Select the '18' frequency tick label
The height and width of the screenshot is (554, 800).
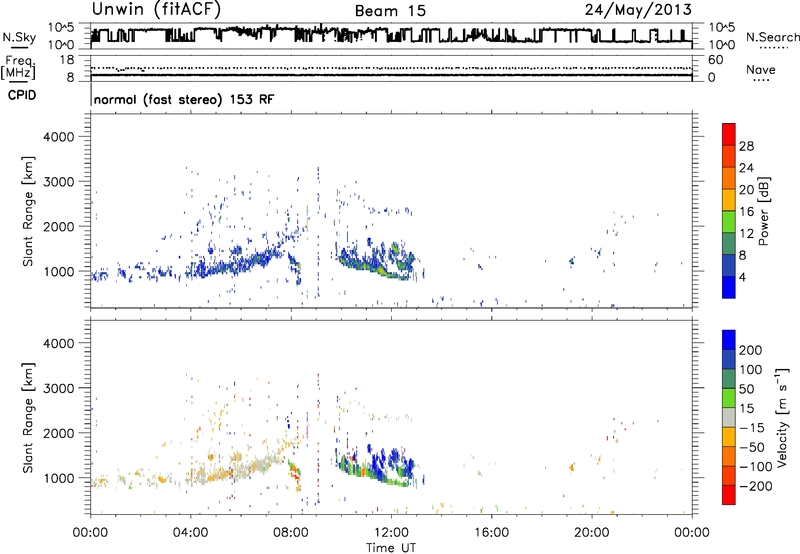[67, 60]
